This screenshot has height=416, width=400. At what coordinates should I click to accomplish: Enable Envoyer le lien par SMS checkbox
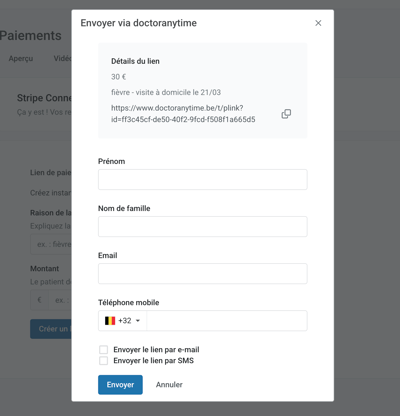tap(104, 361)
